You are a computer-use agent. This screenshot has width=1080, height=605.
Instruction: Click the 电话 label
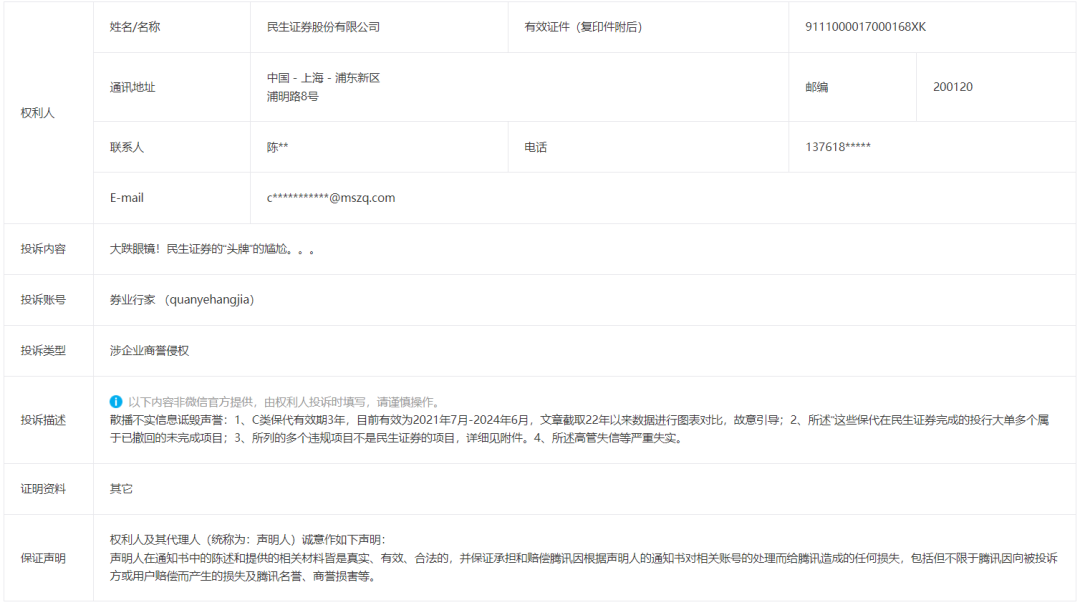click(535, 147)
